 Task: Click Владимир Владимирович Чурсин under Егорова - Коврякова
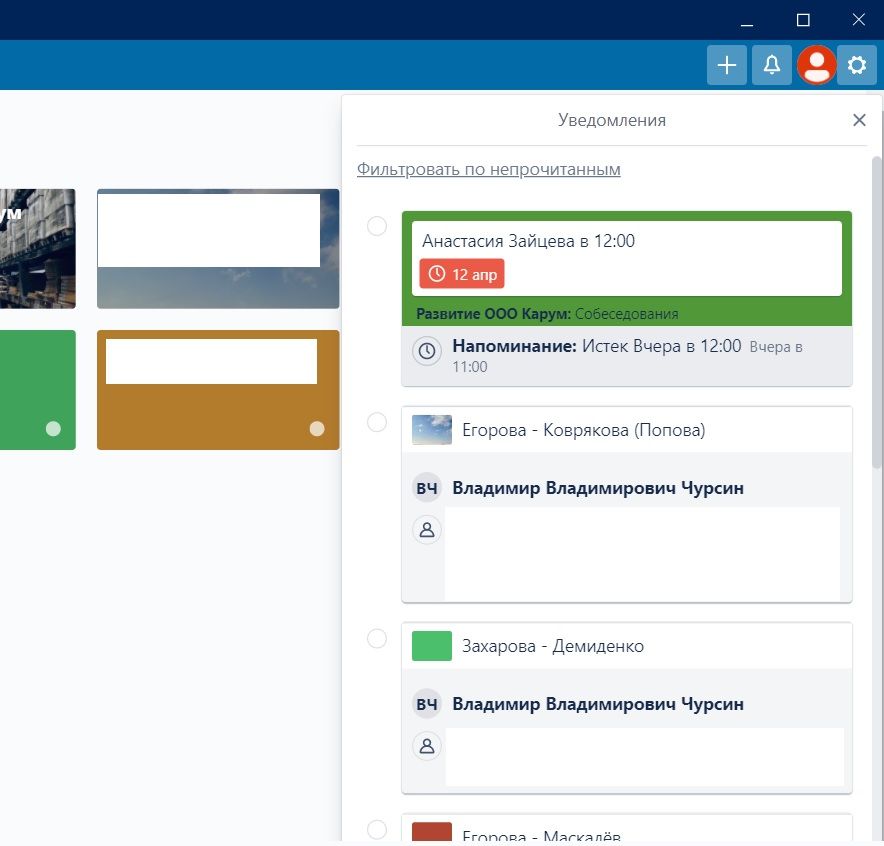point(598,488)
